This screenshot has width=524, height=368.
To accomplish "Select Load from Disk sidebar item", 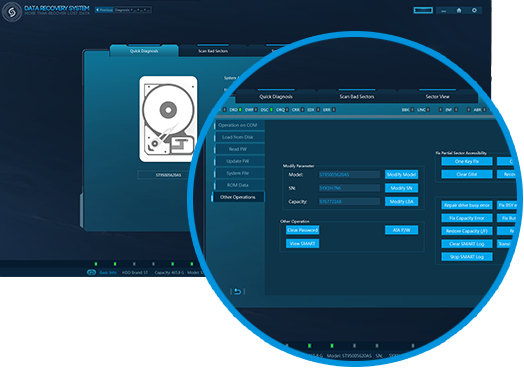I will (238, 137).
